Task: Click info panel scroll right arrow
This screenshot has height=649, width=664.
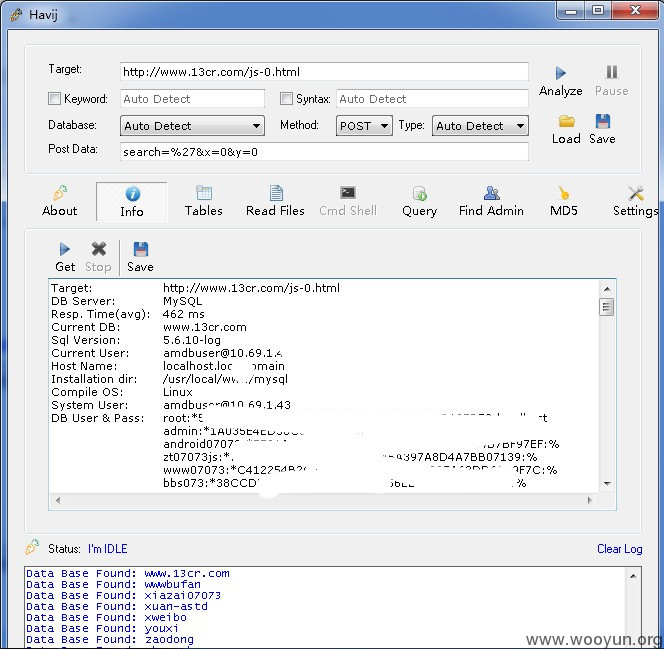Action: pos(589,500)
